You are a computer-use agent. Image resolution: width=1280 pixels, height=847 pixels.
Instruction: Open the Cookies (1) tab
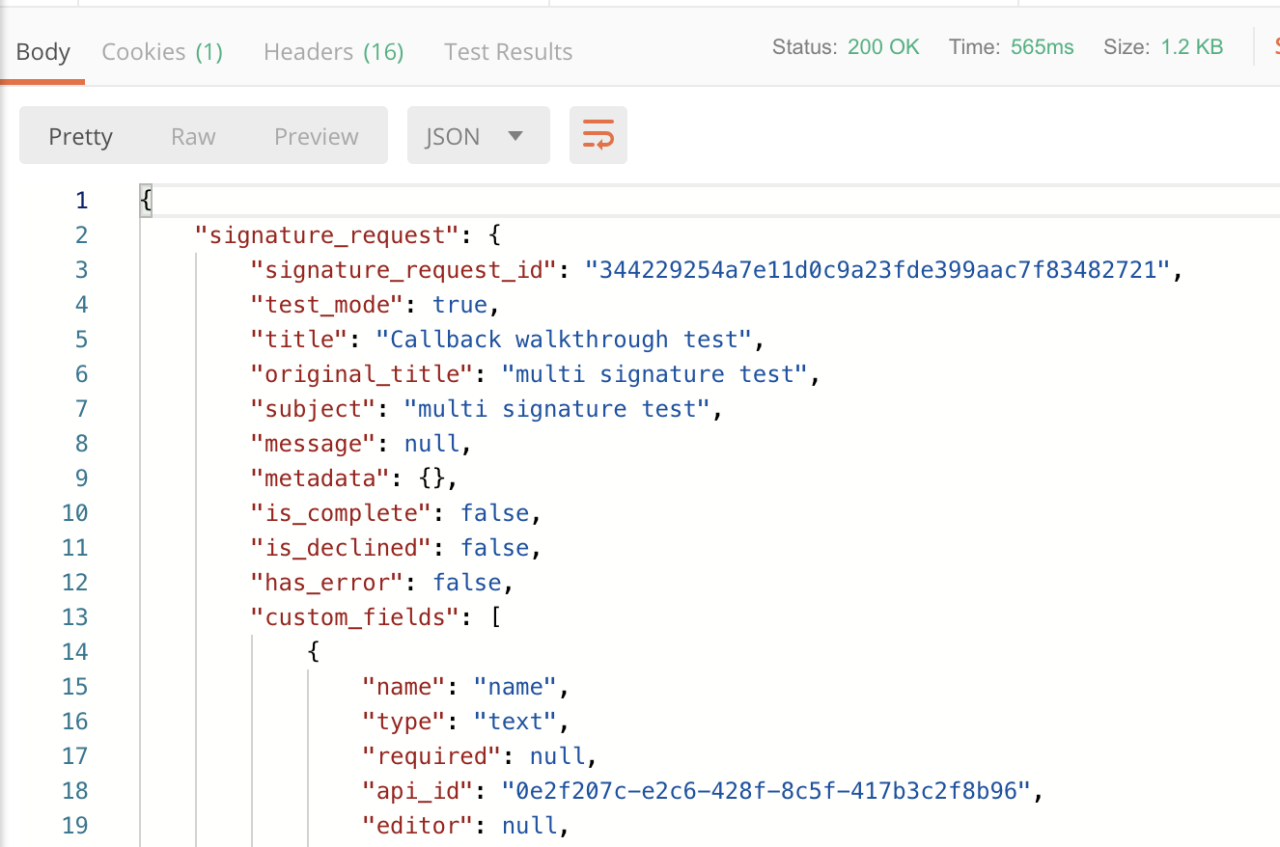[x=162, y=51]
